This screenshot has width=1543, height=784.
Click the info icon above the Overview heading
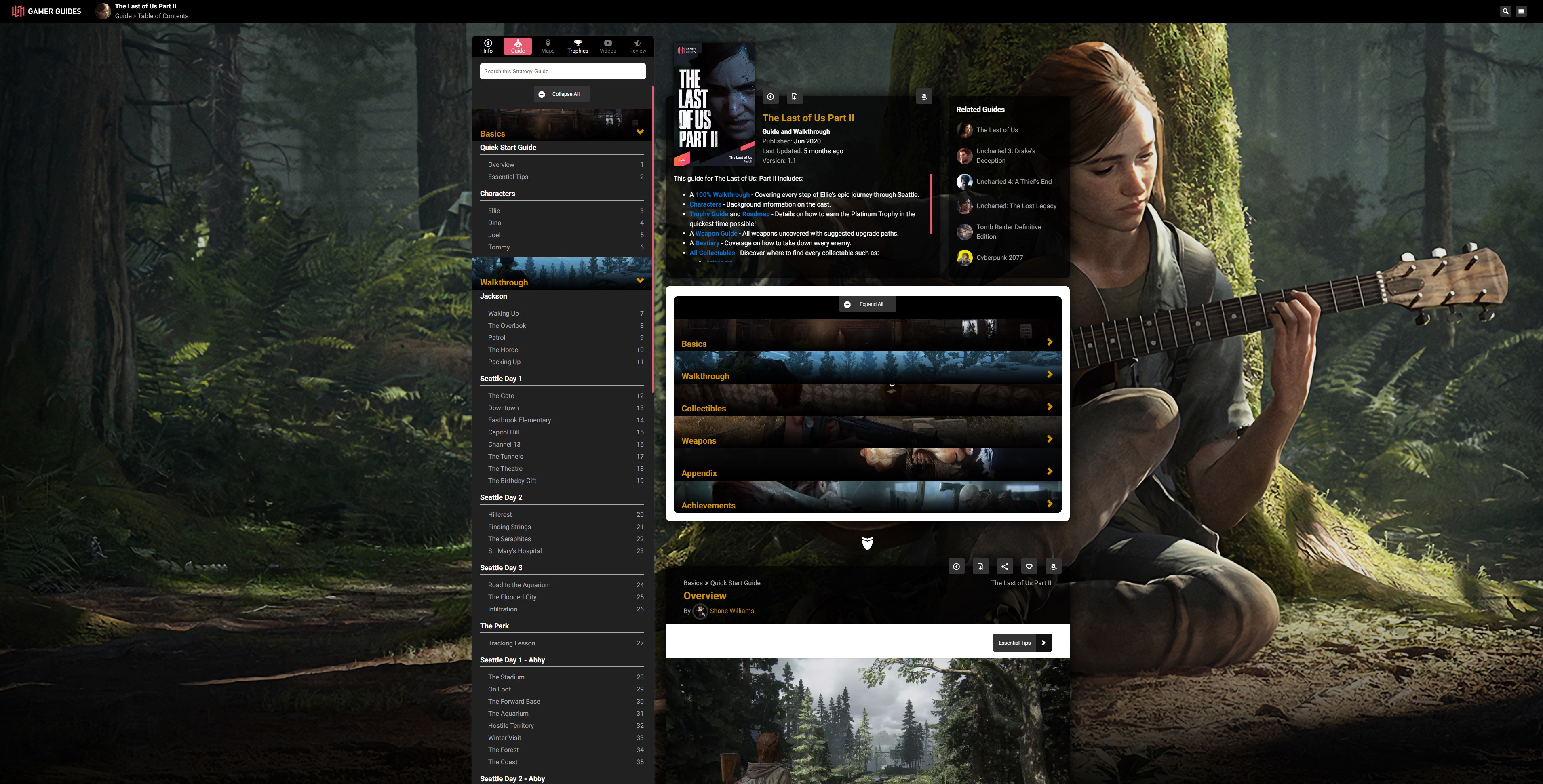tap(957, 567)
